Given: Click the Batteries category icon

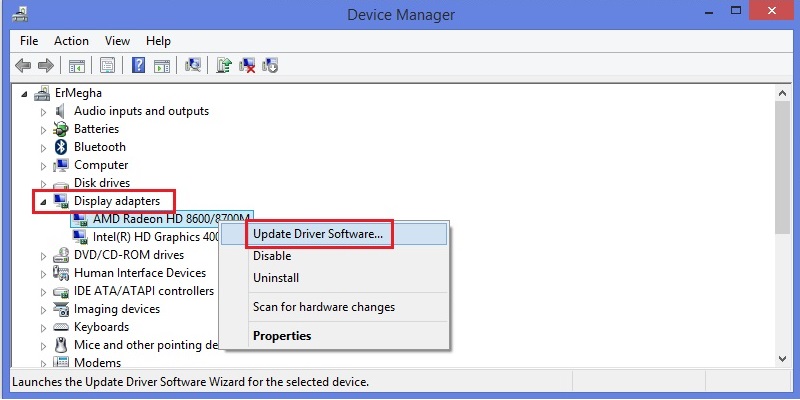Looking at the screenshot, I should click(61, 129).
